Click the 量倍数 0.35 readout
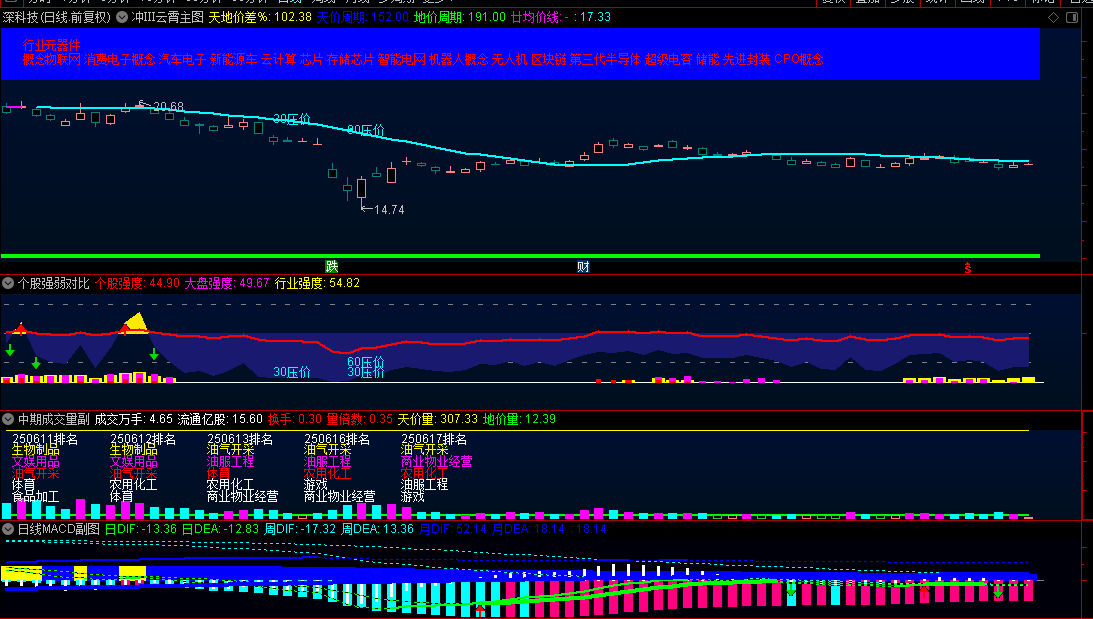This screenshot has width=1093, height=619. [360, 419]
